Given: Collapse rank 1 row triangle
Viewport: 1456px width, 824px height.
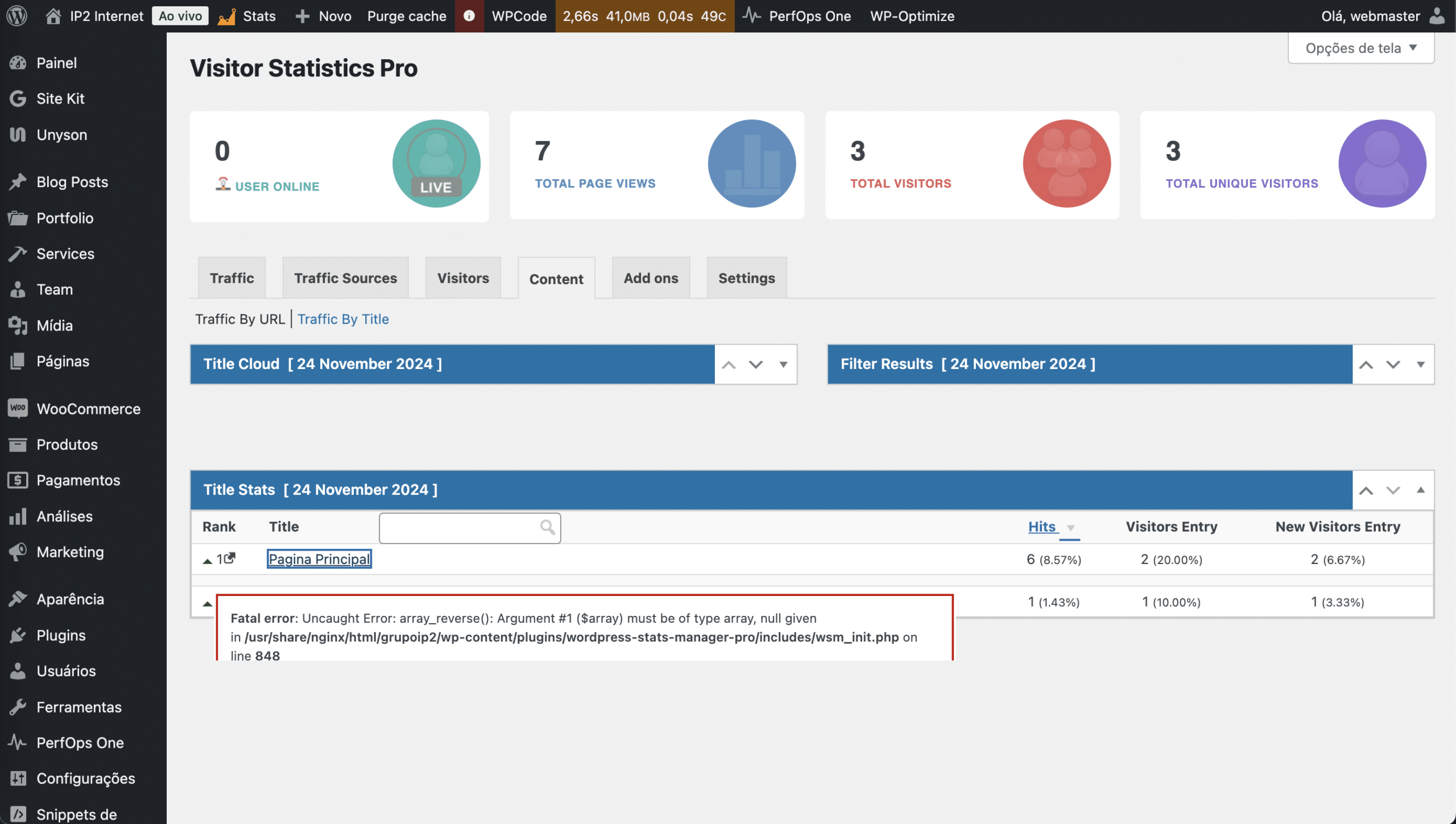Looking at the screenshot, I should pos(208,561).
